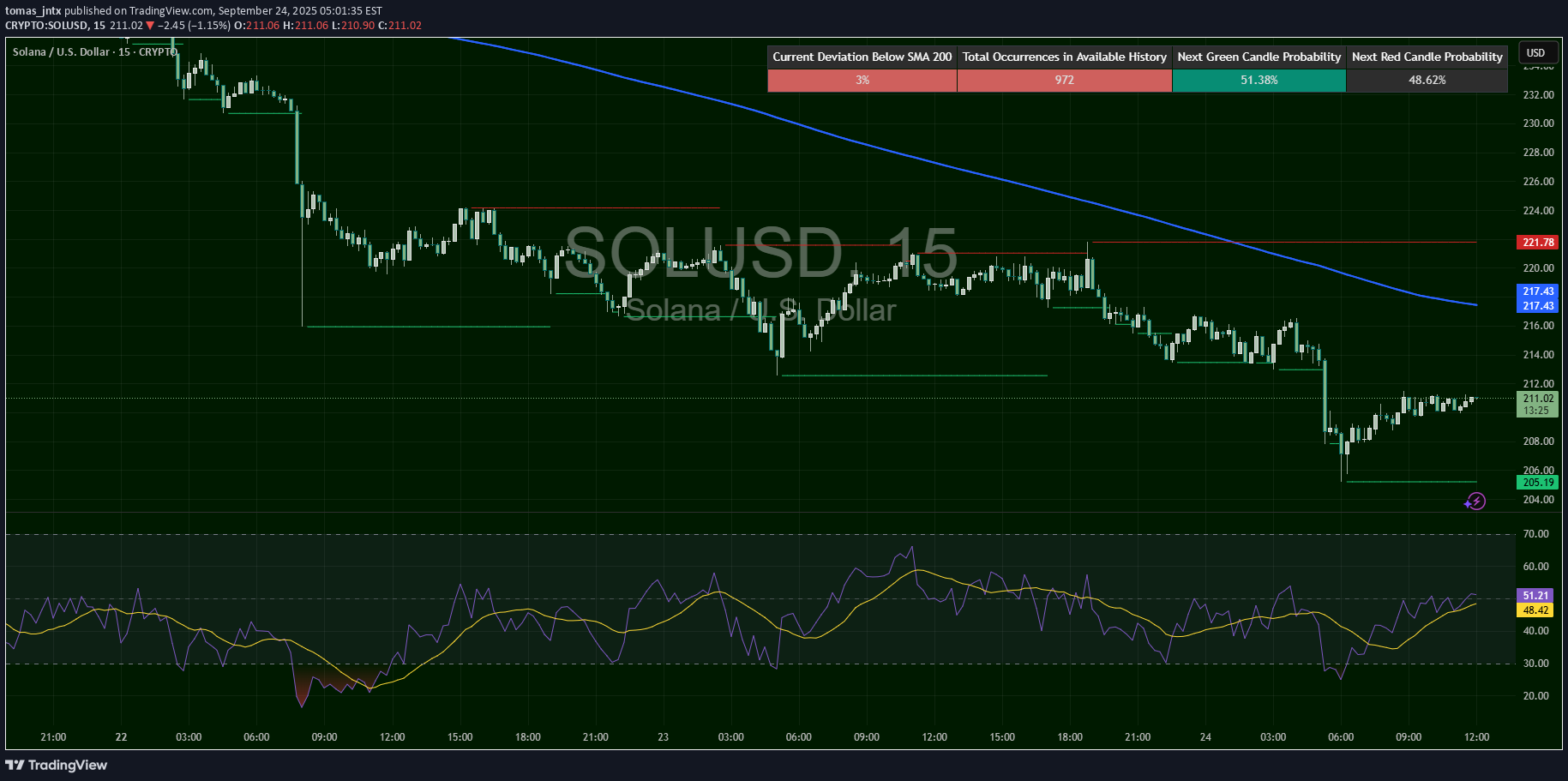Click the date label 22 on time axis
Image resolution: width=1568 pixels, height=781 pixels.
121,737
